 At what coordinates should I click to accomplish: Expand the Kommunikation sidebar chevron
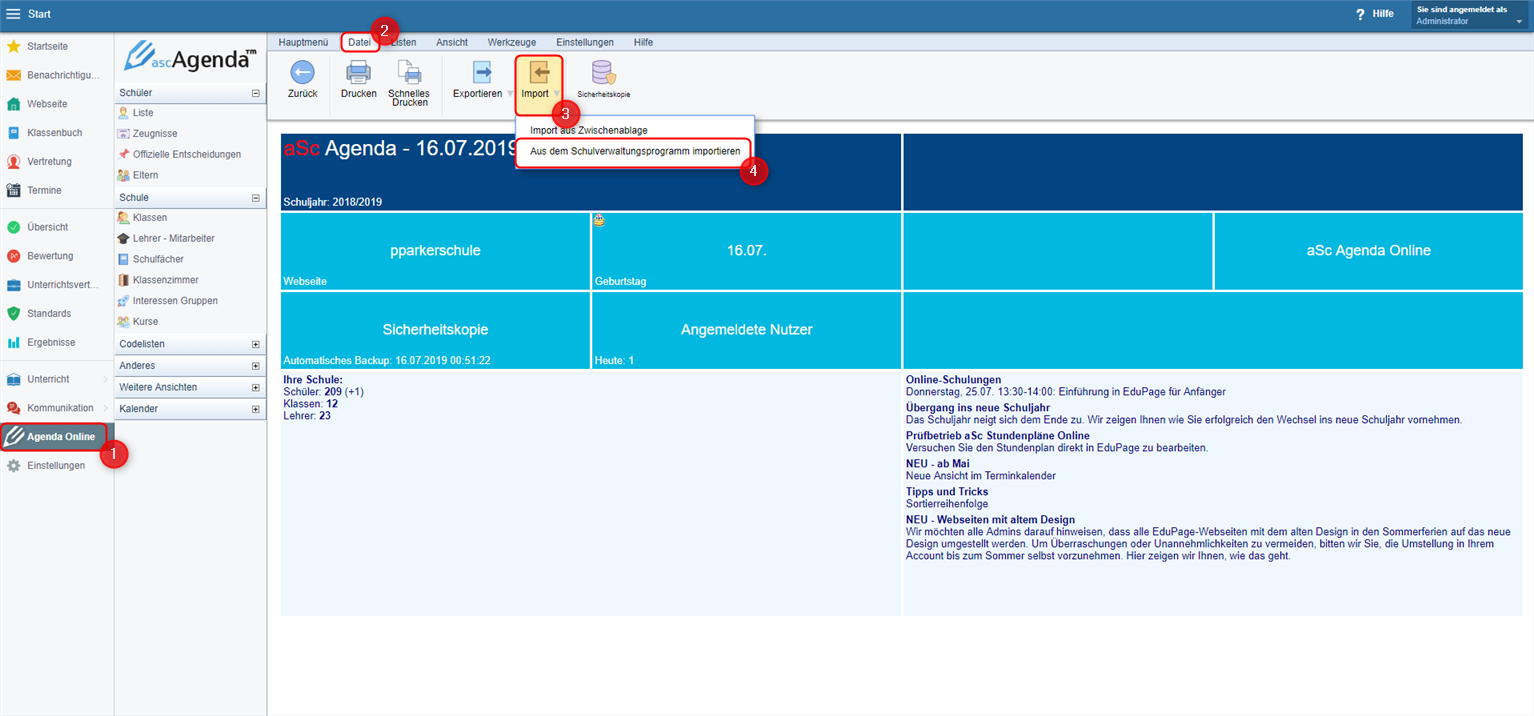105,408
